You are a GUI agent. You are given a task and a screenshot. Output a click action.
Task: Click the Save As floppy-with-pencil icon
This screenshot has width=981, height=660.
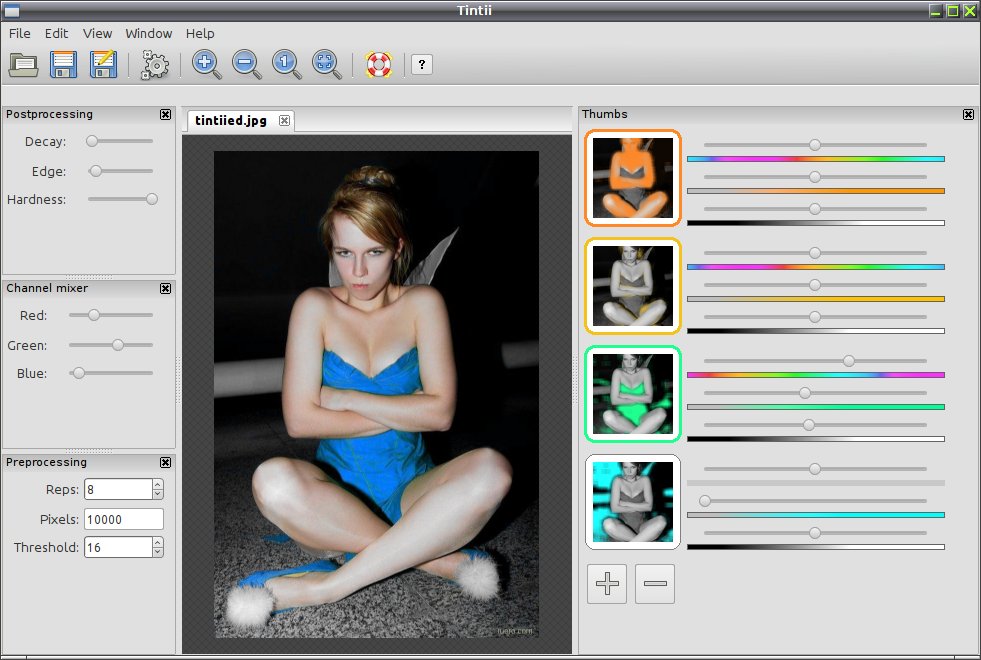pyautogui.click(x=103, y=64)
